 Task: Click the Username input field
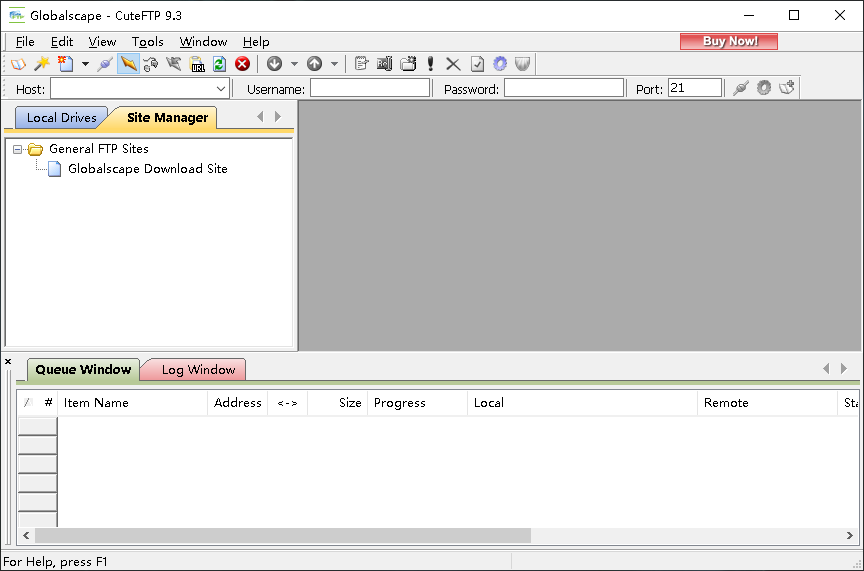370,88
